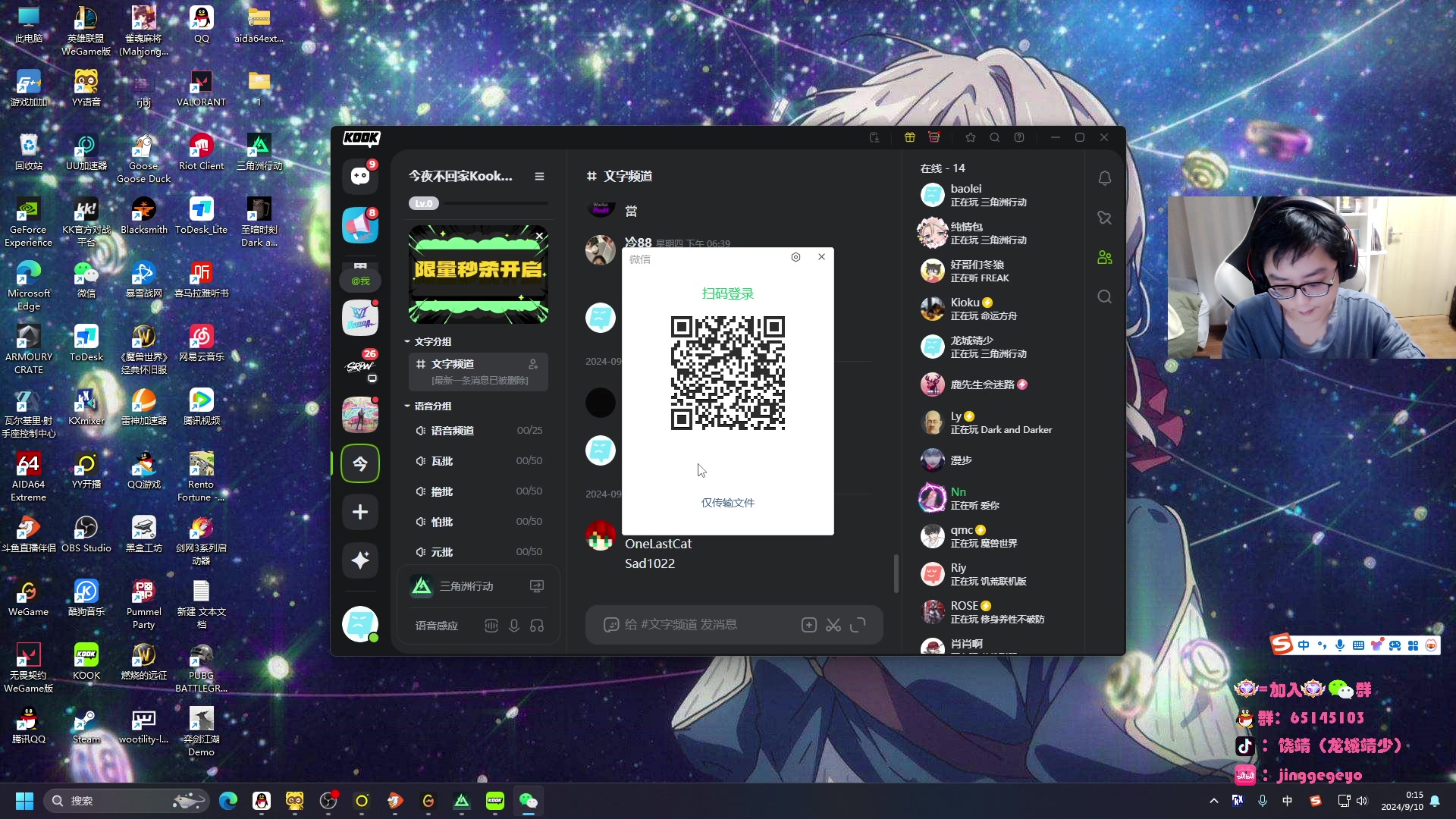Open the gift icon in KOOK title bar
This screenshot has width=1456, height=819.
(x=910, y=137)
